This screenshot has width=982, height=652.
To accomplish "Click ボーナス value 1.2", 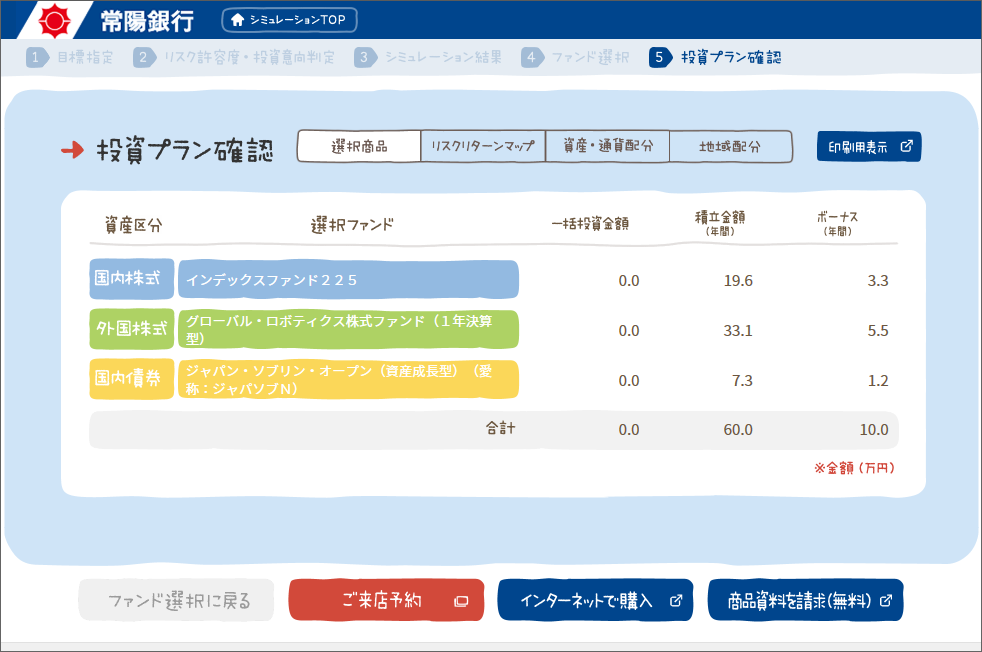I will click(x=877, y=381).
